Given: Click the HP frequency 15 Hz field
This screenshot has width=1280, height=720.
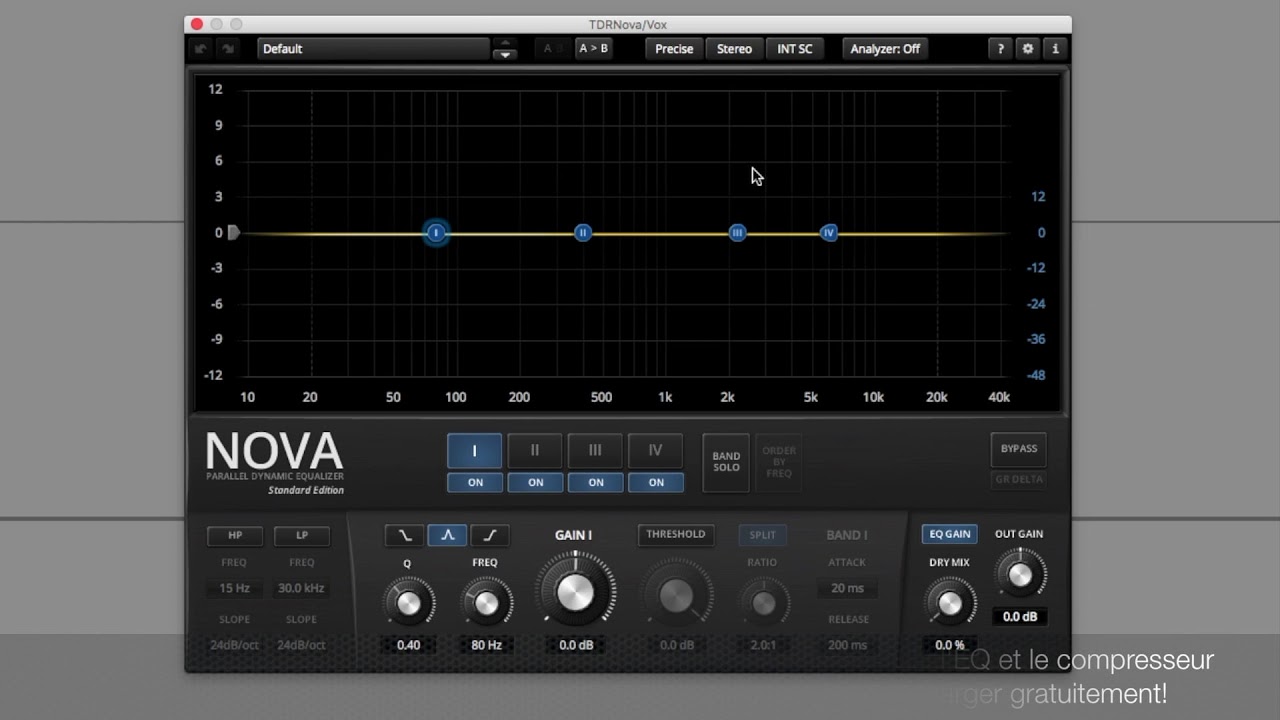Looking at the screenshot, I should point(235,588).
